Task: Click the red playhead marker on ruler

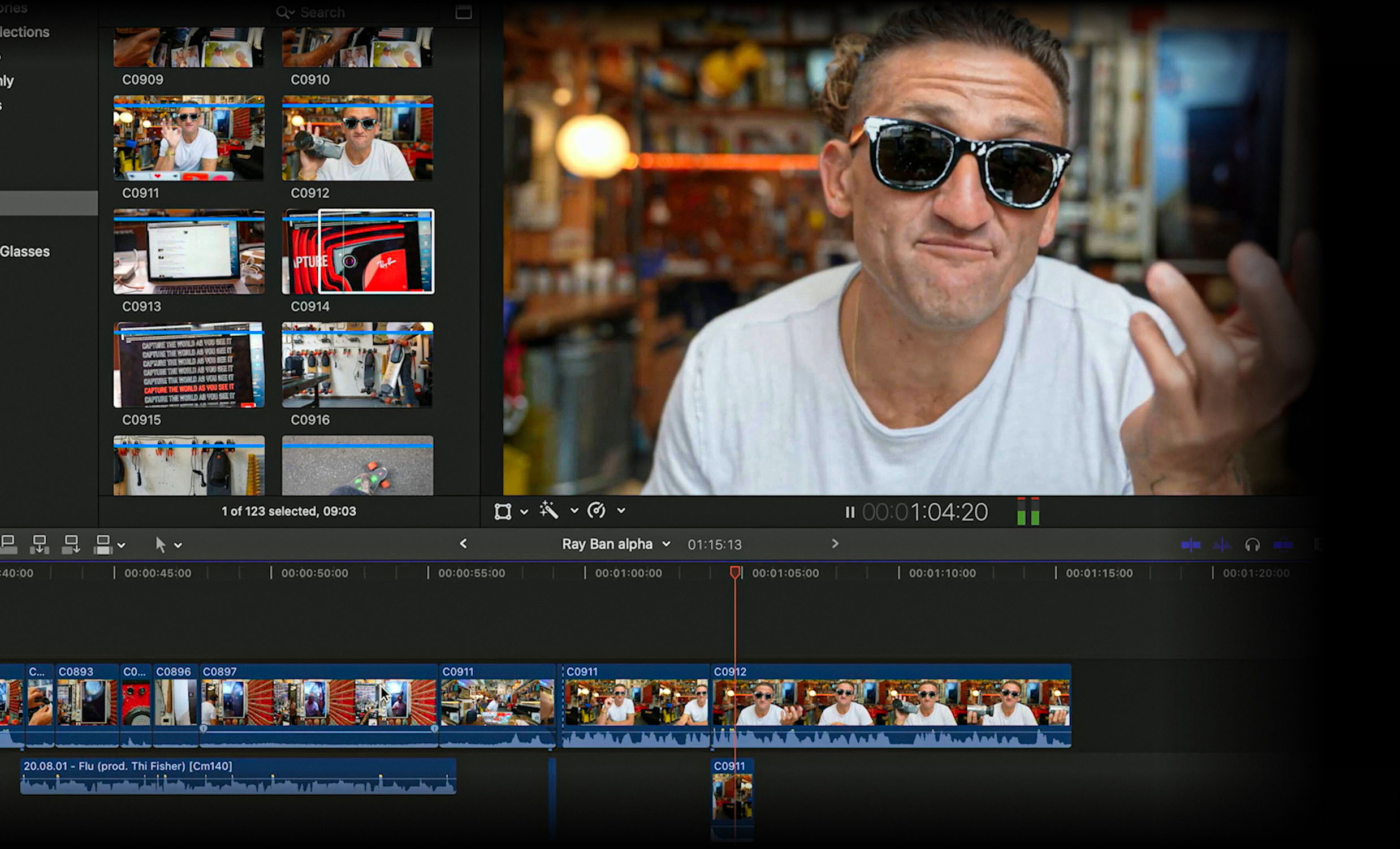Action: [x=734, y=572]
